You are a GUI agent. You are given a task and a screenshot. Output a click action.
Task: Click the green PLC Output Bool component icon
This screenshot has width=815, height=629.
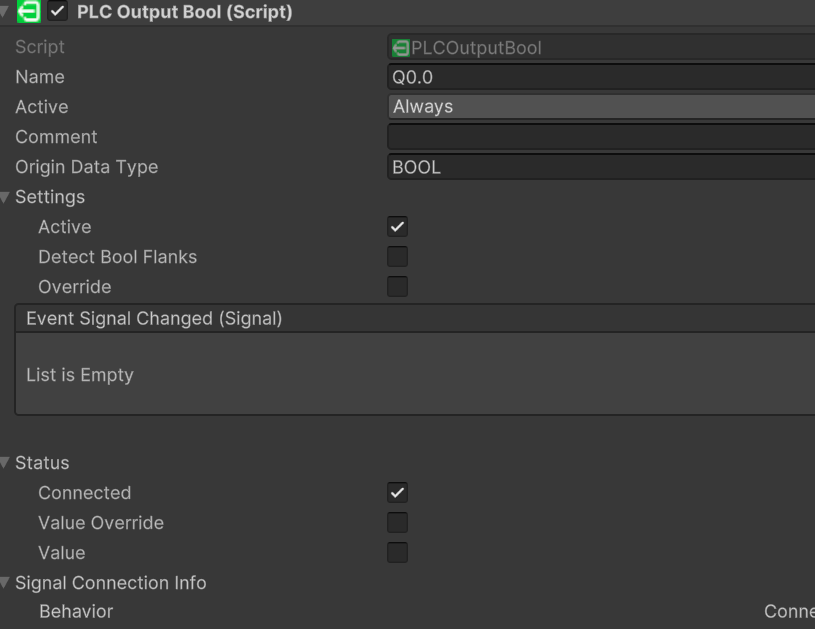(29, 11)
